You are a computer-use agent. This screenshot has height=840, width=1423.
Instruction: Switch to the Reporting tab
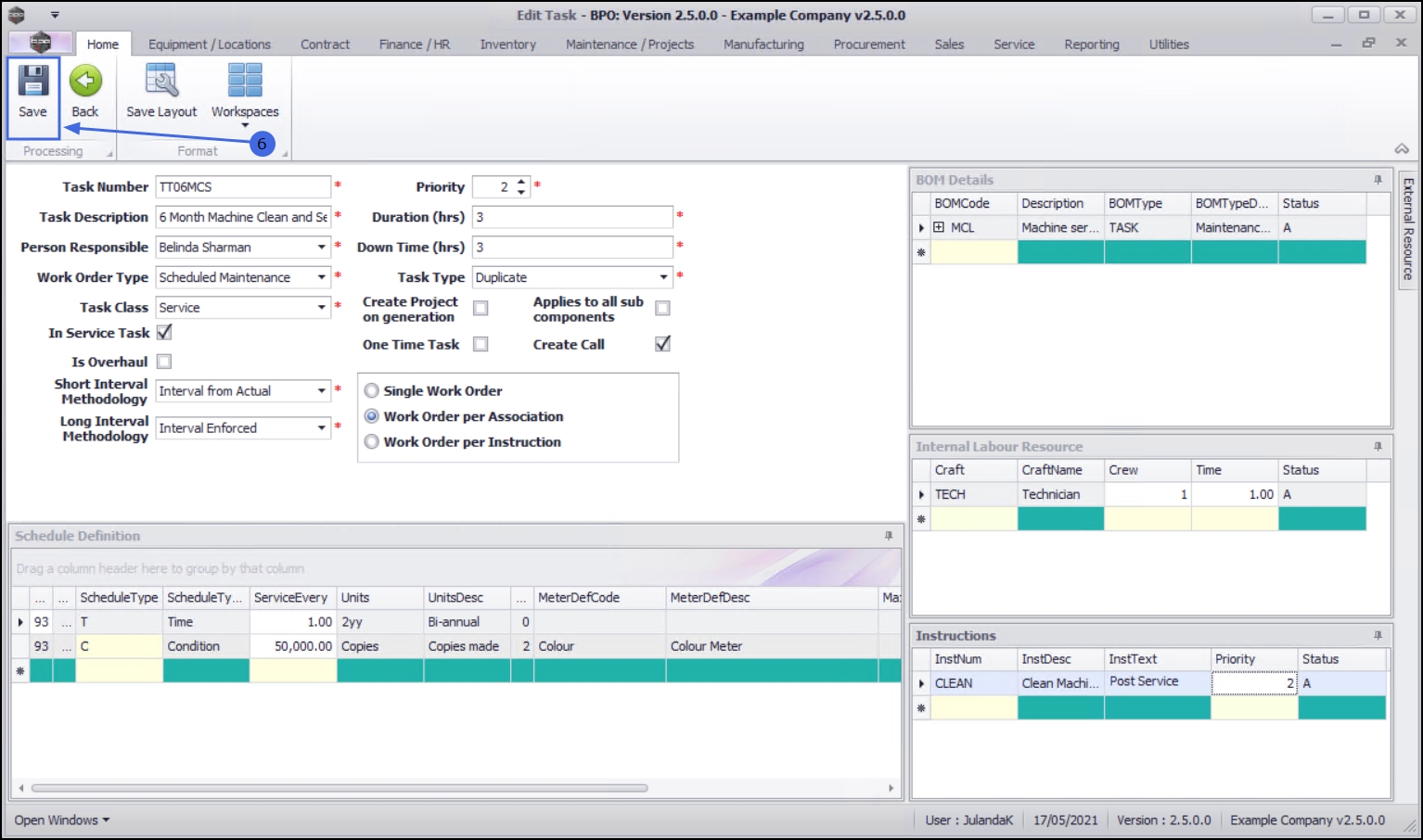click(1092, 45)
